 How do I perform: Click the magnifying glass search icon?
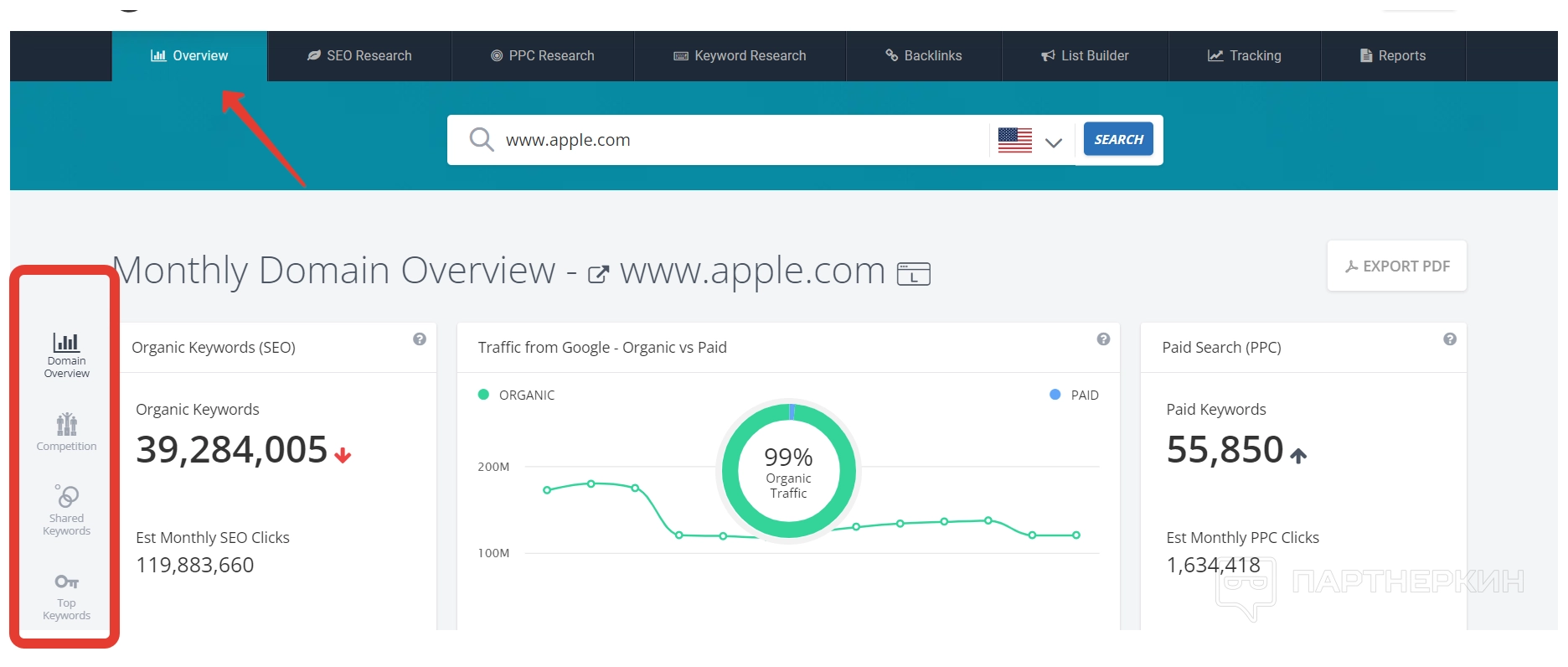481,139
